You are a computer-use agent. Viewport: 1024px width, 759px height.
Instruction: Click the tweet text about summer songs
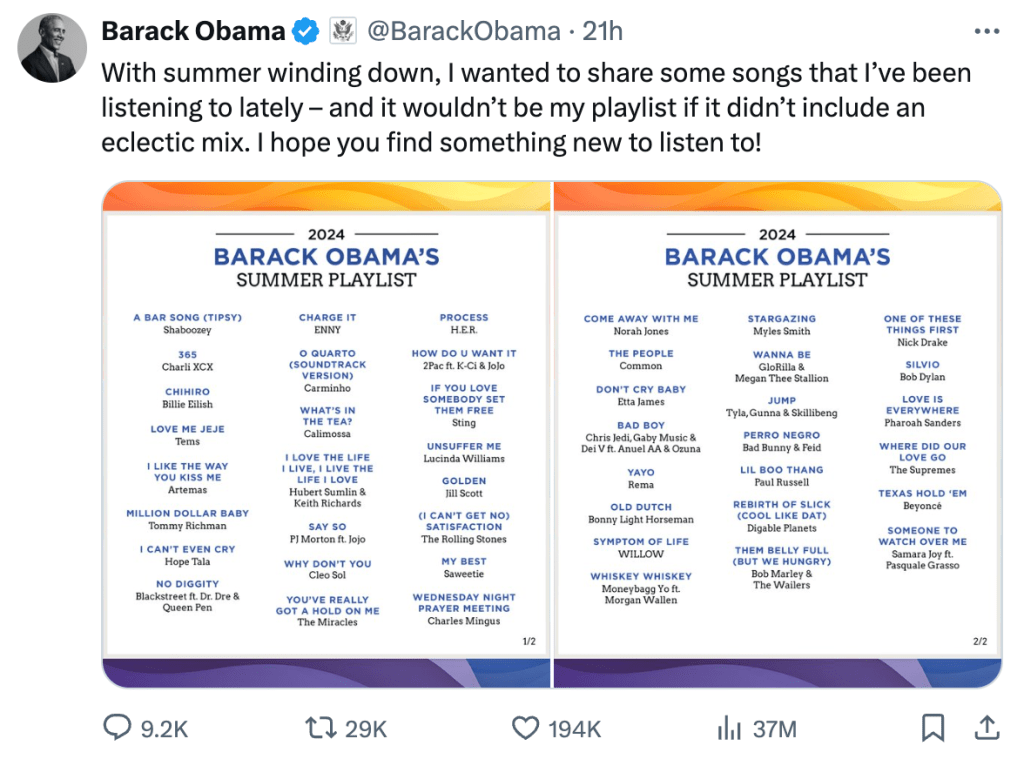[535, 108]
